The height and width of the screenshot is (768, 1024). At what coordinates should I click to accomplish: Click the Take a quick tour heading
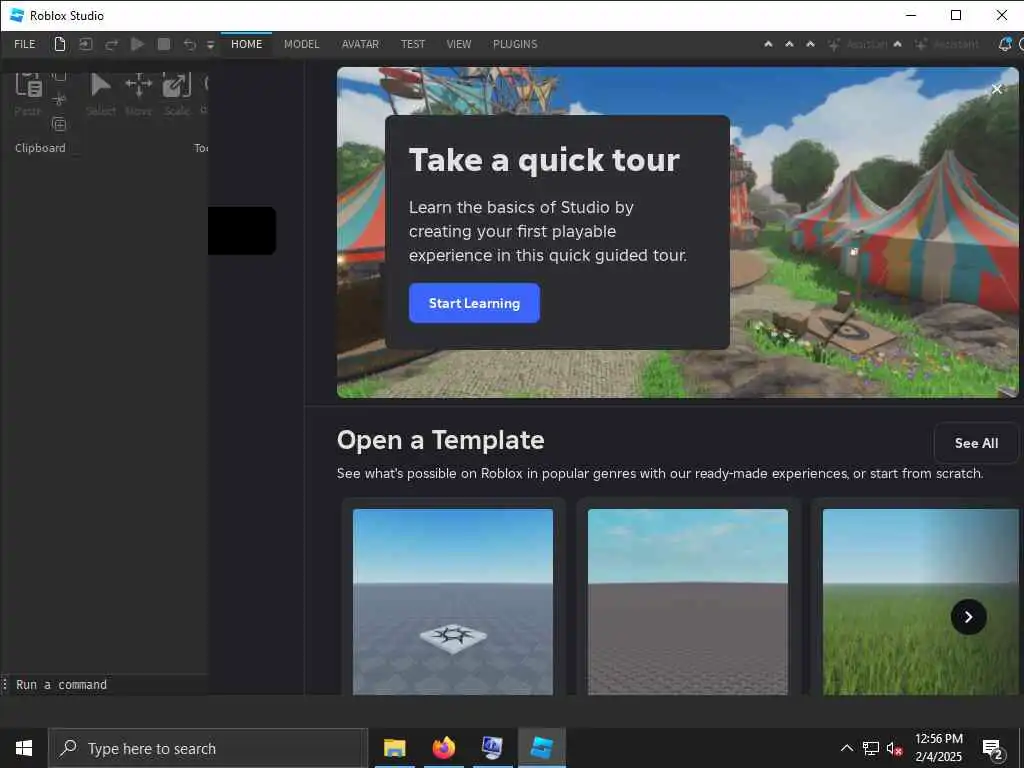click(x=544, y=160)
